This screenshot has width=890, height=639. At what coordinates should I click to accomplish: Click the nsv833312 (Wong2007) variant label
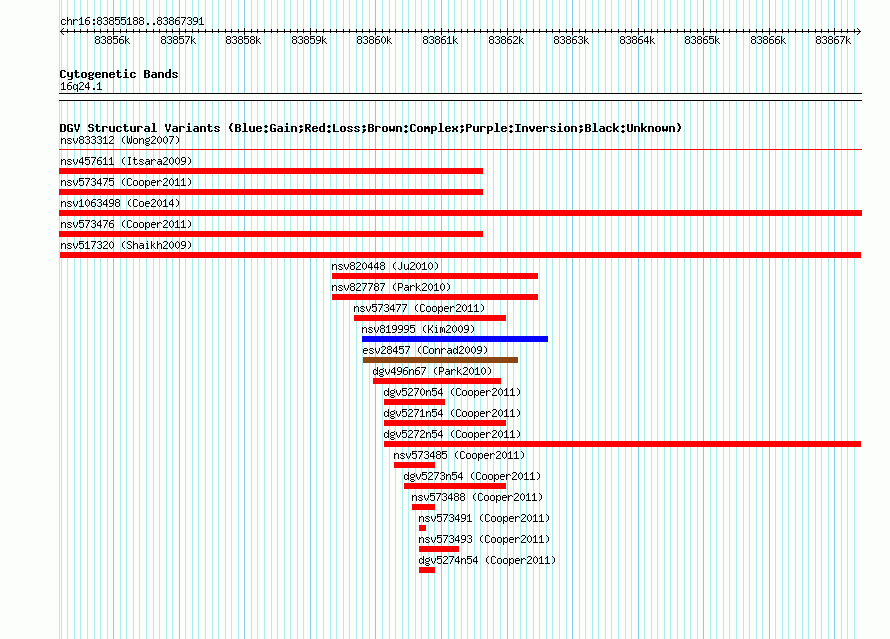coord(120,140)
